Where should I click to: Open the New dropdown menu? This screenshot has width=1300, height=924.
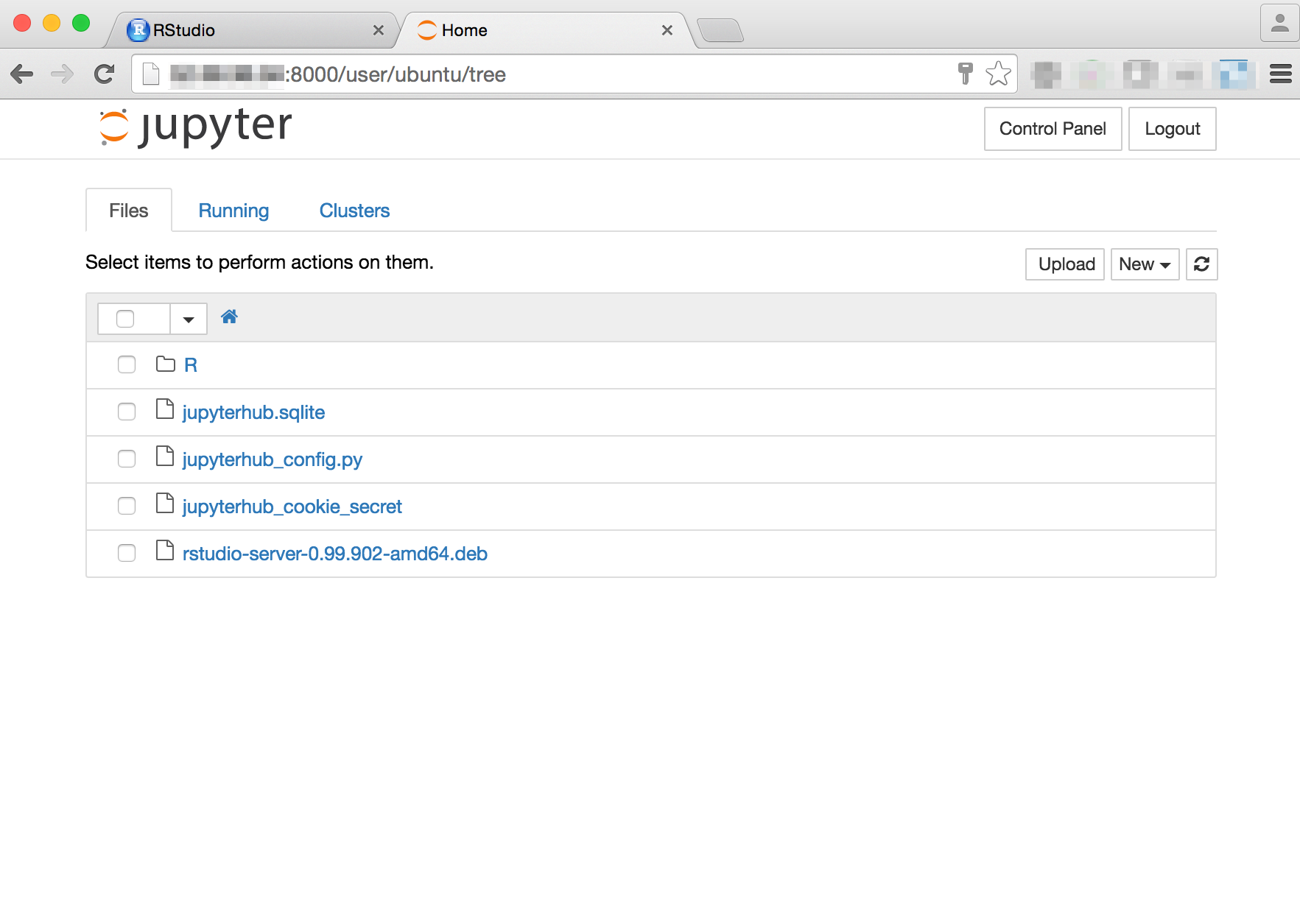[x=1144, y=264]
